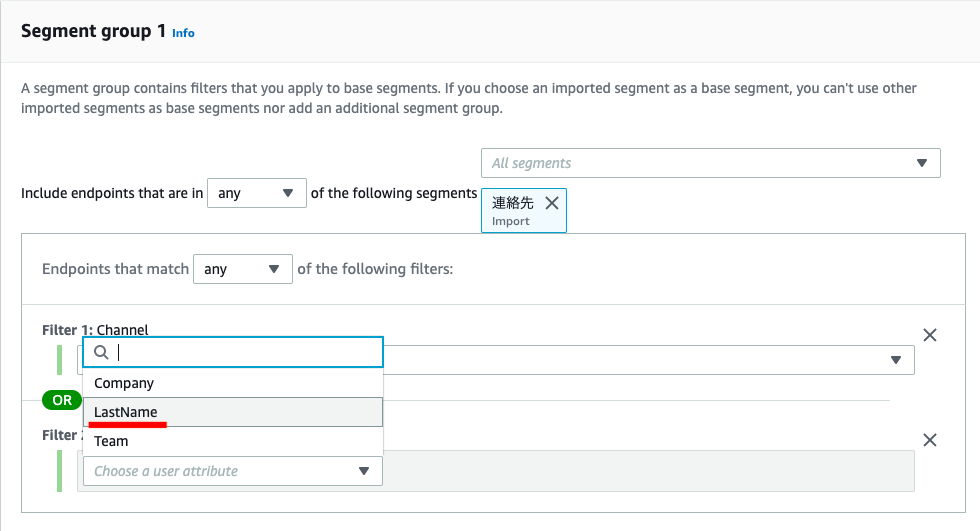This screenshot has height=531, width=980.
Task: Click the Segment group 1 heading
Action: pyautogui.click(x=93, y=31)
